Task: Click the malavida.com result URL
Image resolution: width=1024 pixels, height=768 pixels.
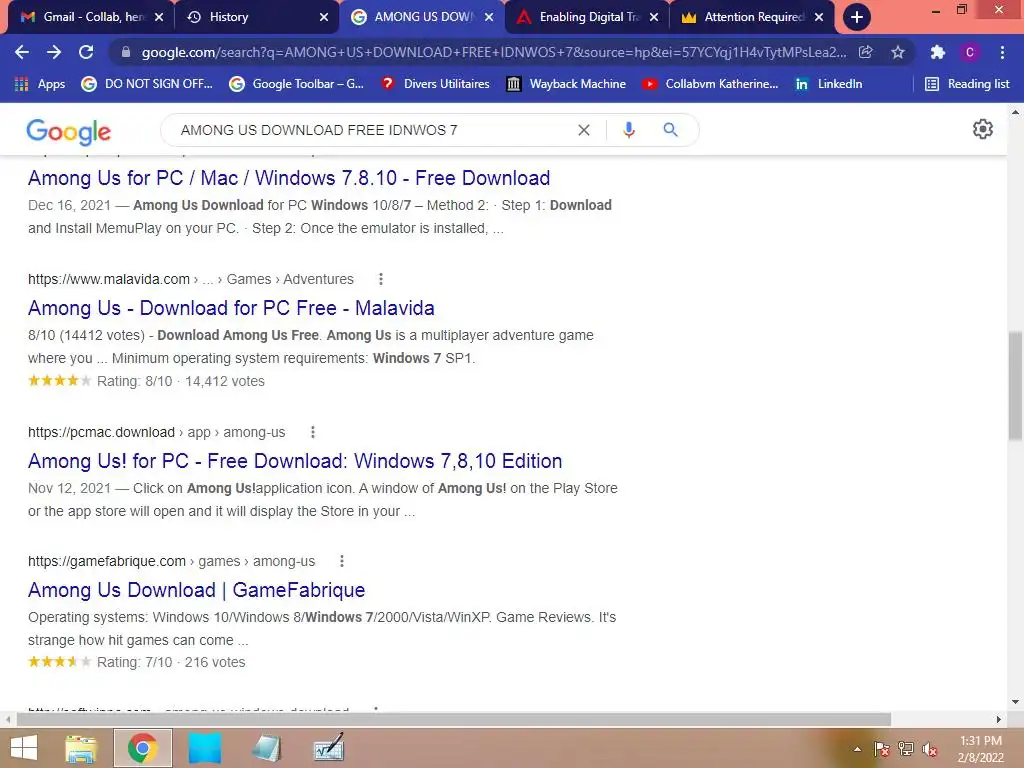Action: [191, 279]
